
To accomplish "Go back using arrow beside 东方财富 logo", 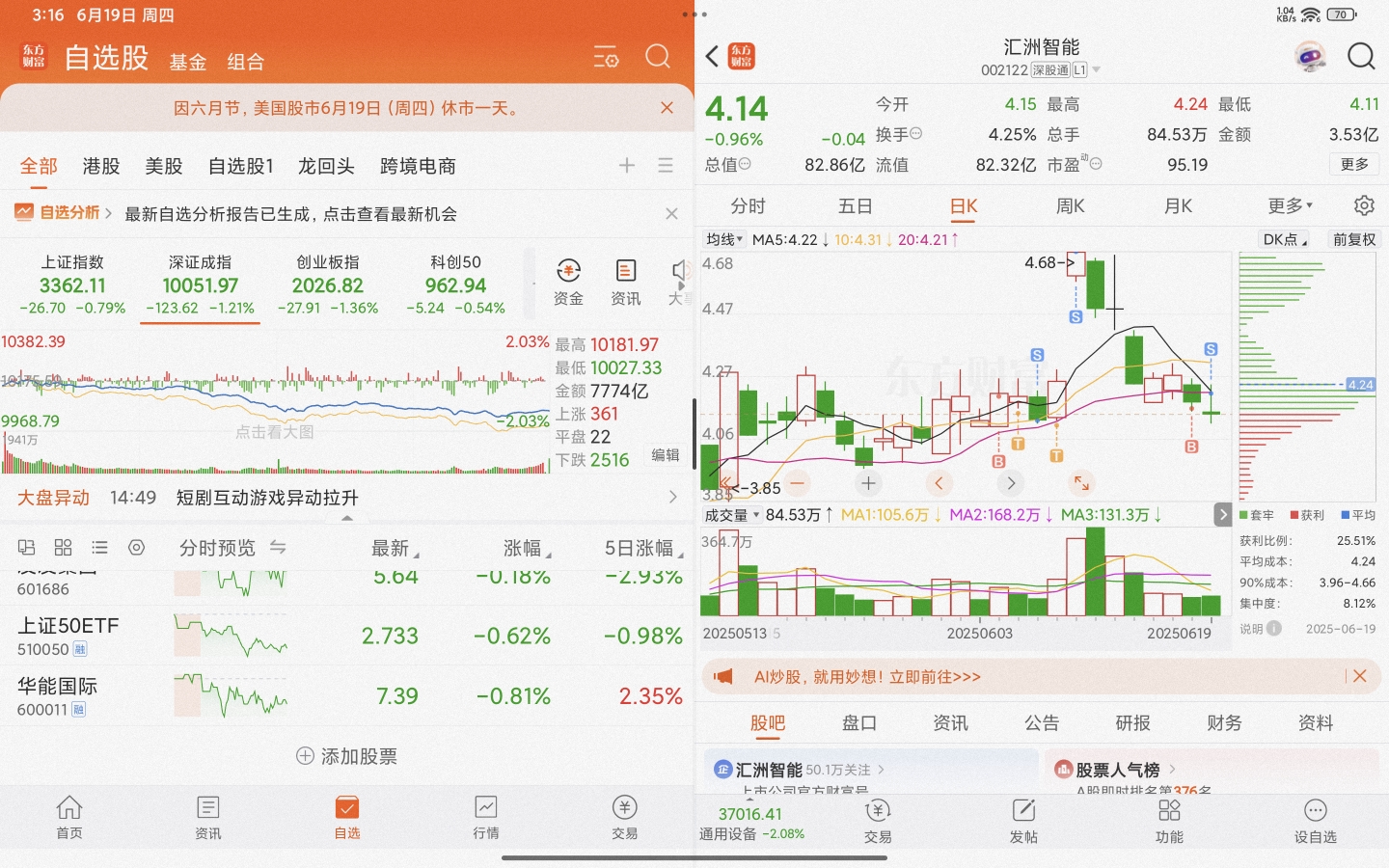I will point(713,56).
